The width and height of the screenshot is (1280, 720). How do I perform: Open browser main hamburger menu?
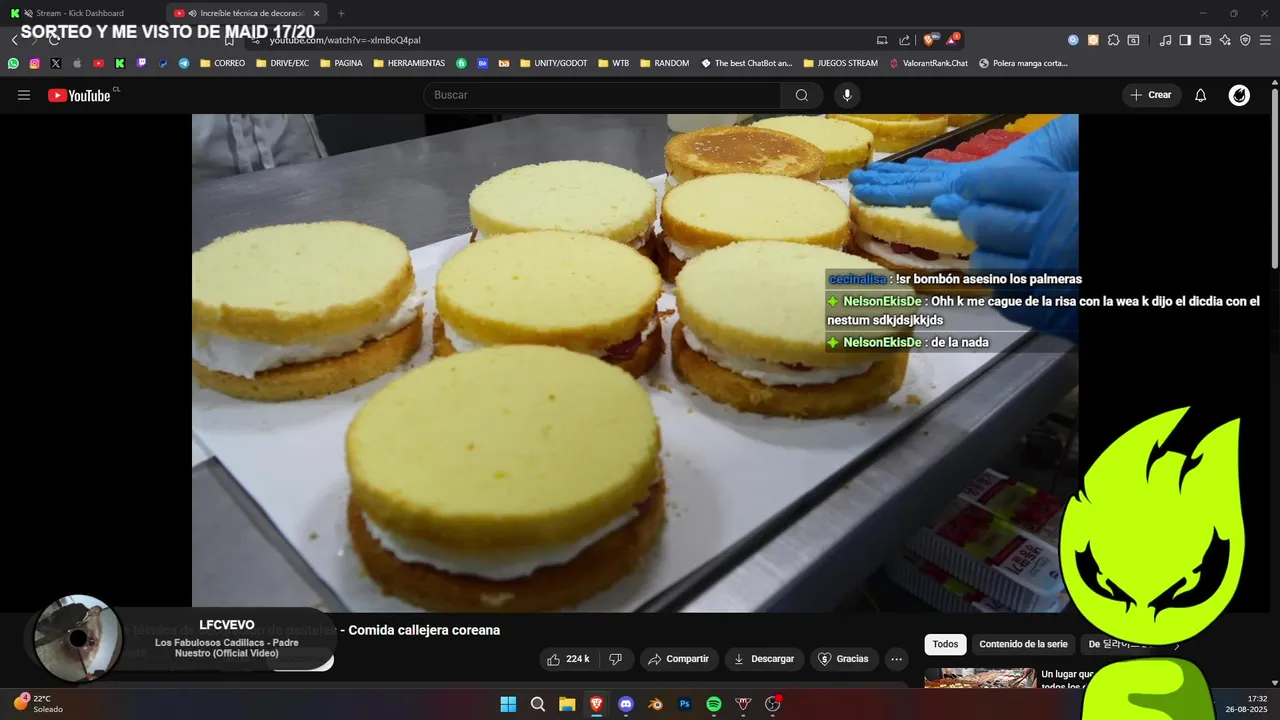tap(1265, 40)
